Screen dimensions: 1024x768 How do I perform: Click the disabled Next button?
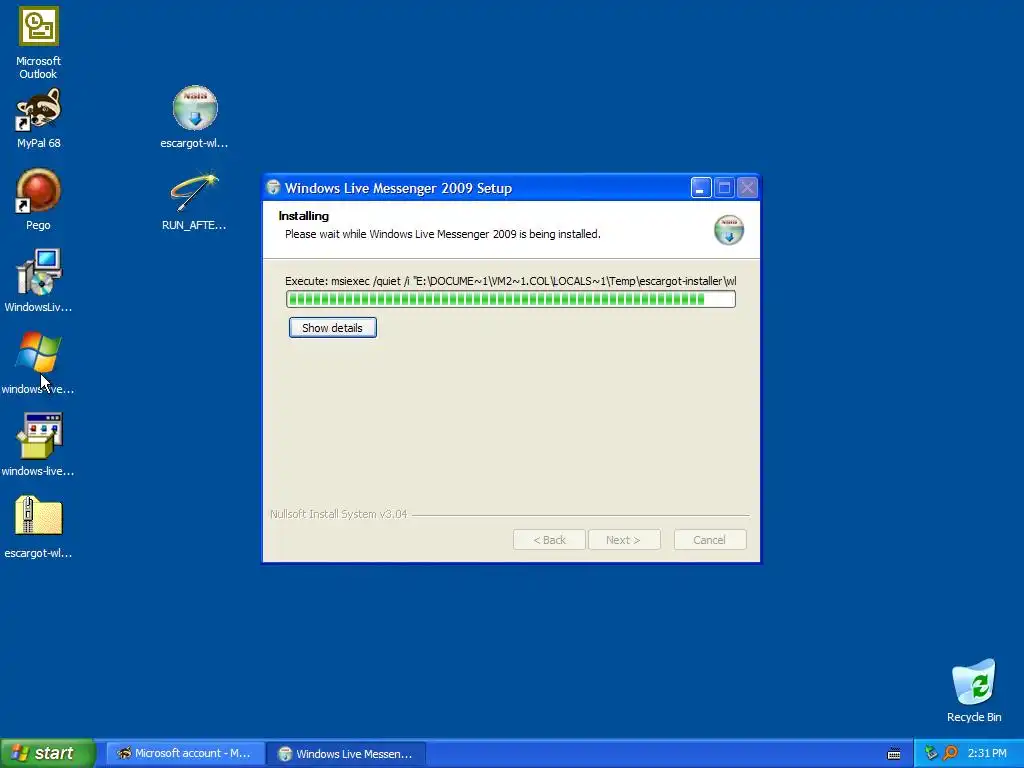(x=624, y=539)
